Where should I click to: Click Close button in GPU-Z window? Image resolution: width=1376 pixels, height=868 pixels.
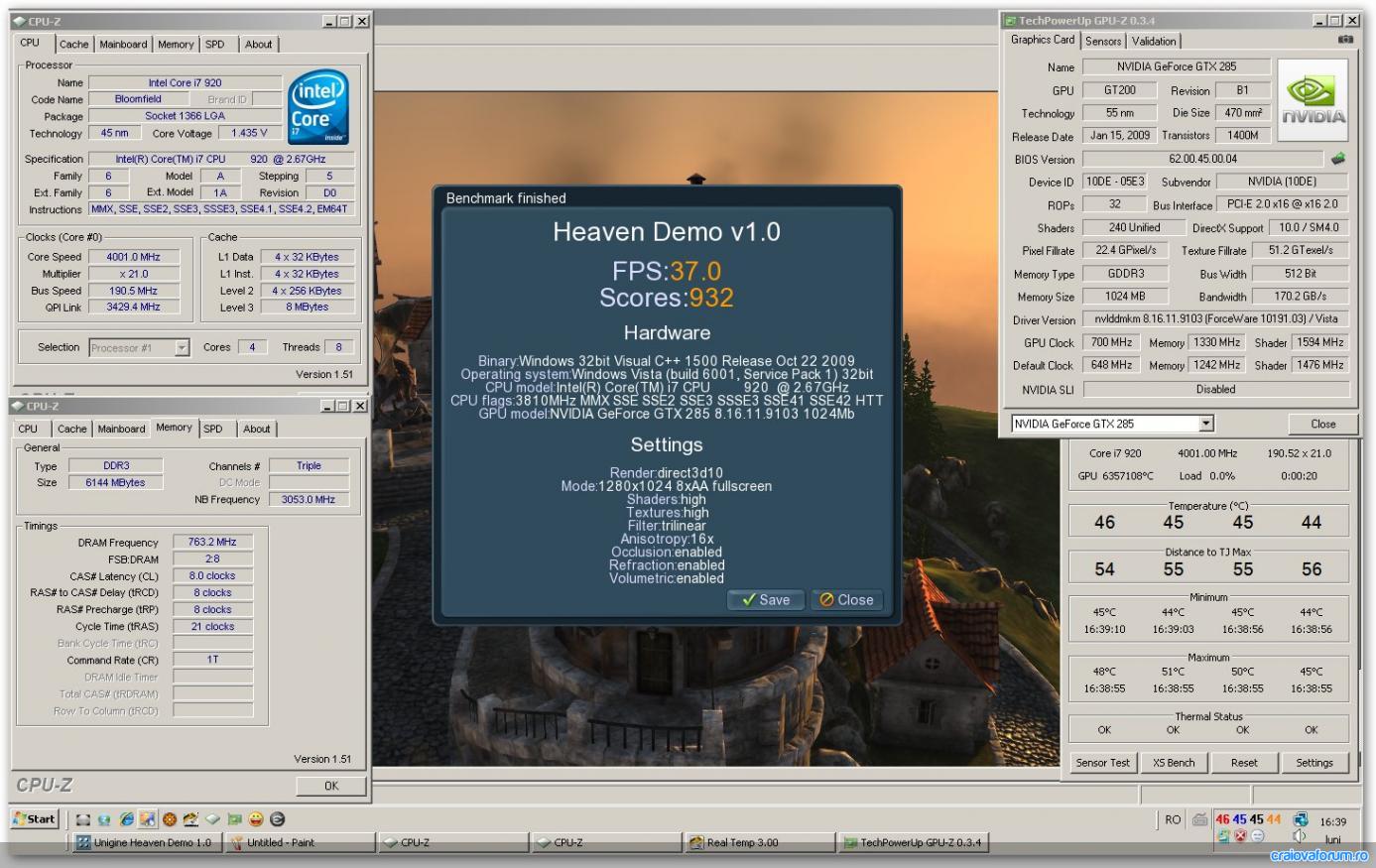pyautogui.click(x=1322, y=424)
